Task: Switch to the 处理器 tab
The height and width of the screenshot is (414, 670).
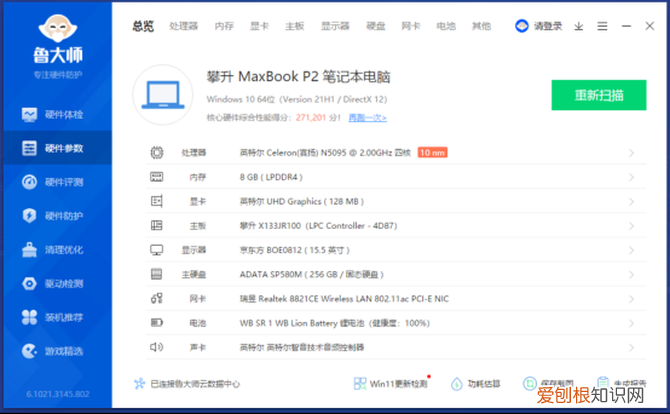Action: click(184, 26)
